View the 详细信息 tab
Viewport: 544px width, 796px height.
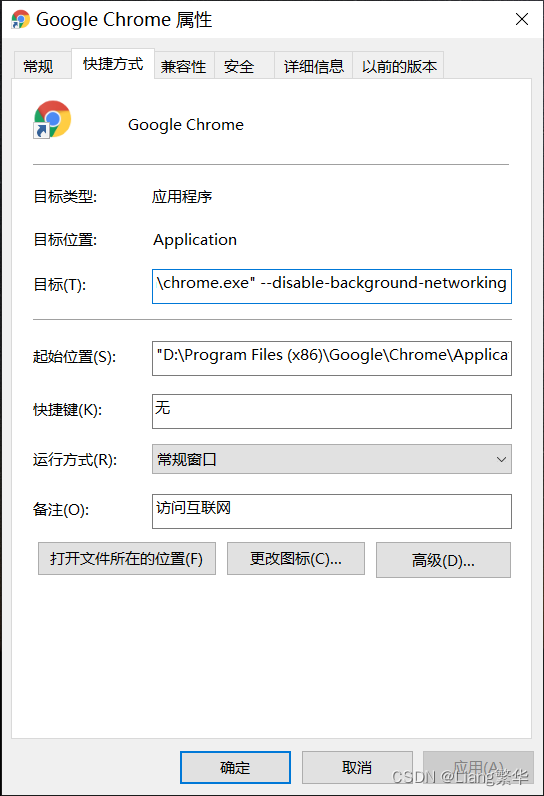tap(314, 65)
